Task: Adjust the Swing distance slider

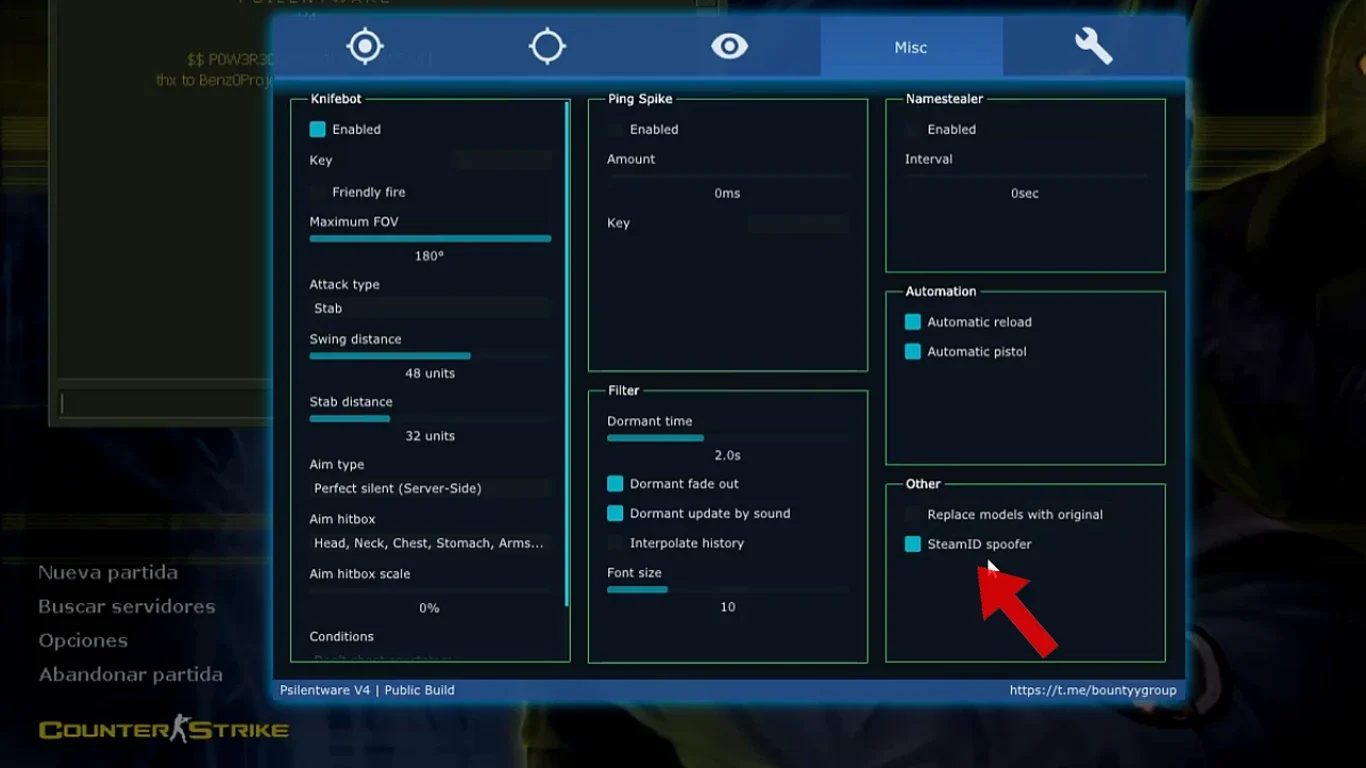Action: [x=431, y=356]
